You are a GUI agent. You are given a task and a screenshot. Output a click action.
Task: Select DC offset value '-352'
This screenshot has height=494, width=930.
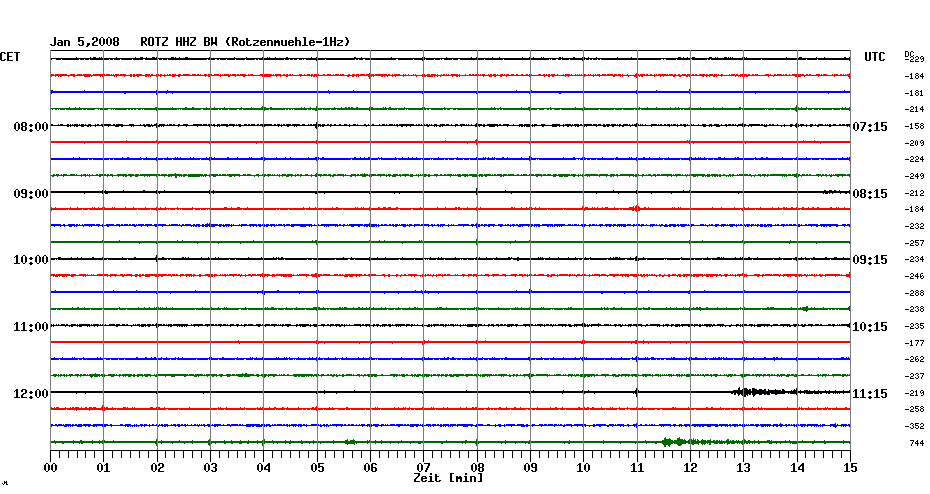915,426
